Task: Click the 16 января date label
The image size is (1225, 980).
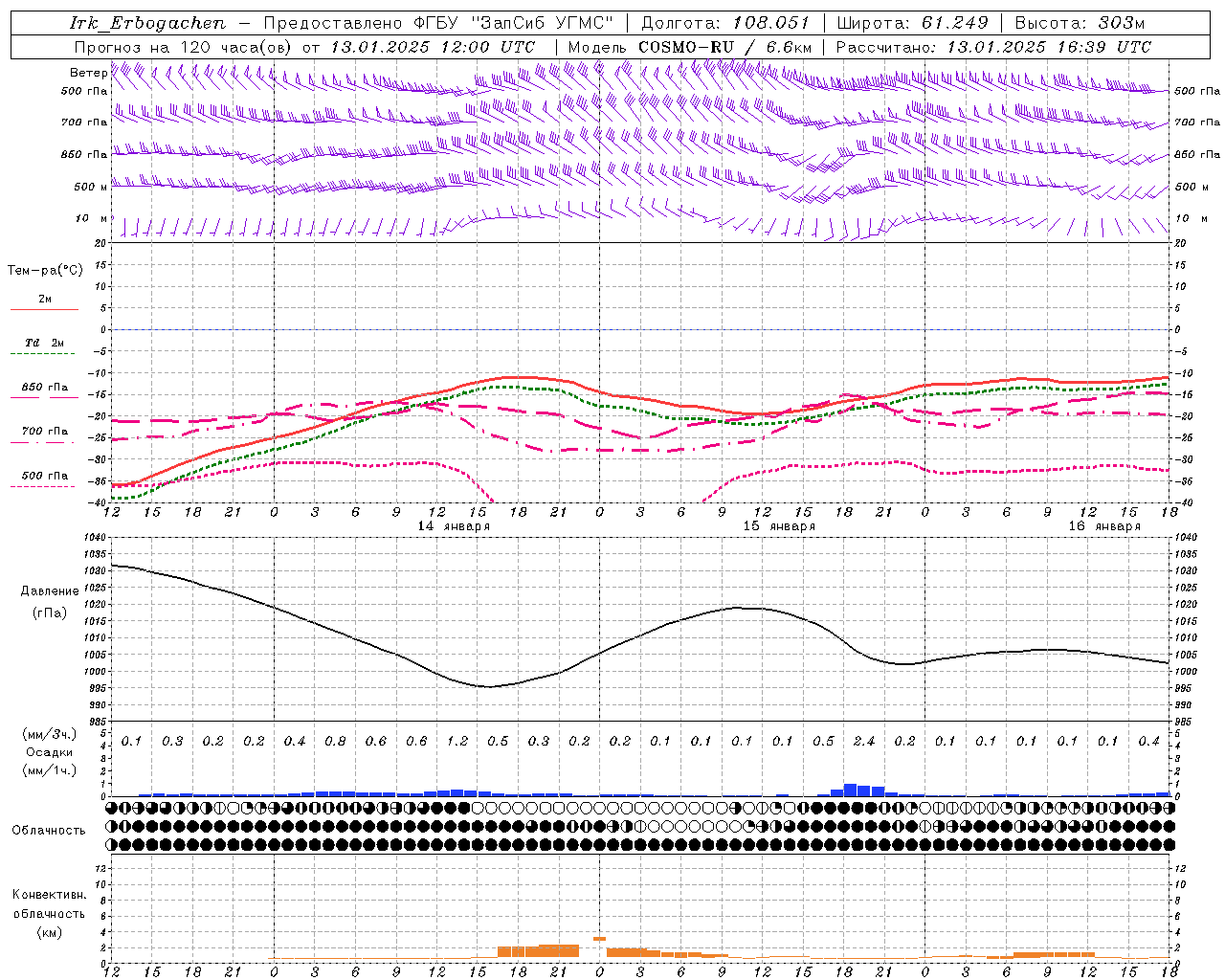Action: tap(1104, 526)
